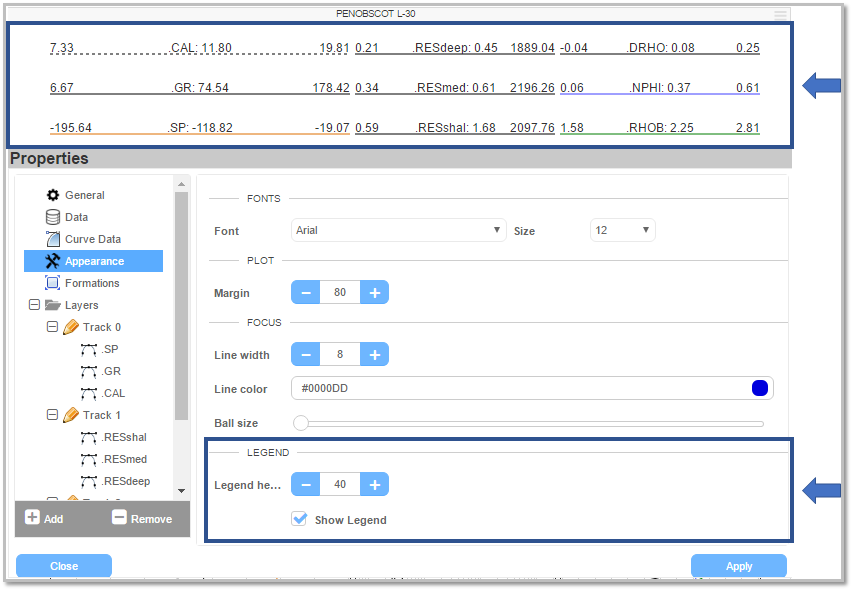Screen dimensions: 853x591
Task: Click .RHOB: 2.25 legend entry
Action: pos(660,128)
